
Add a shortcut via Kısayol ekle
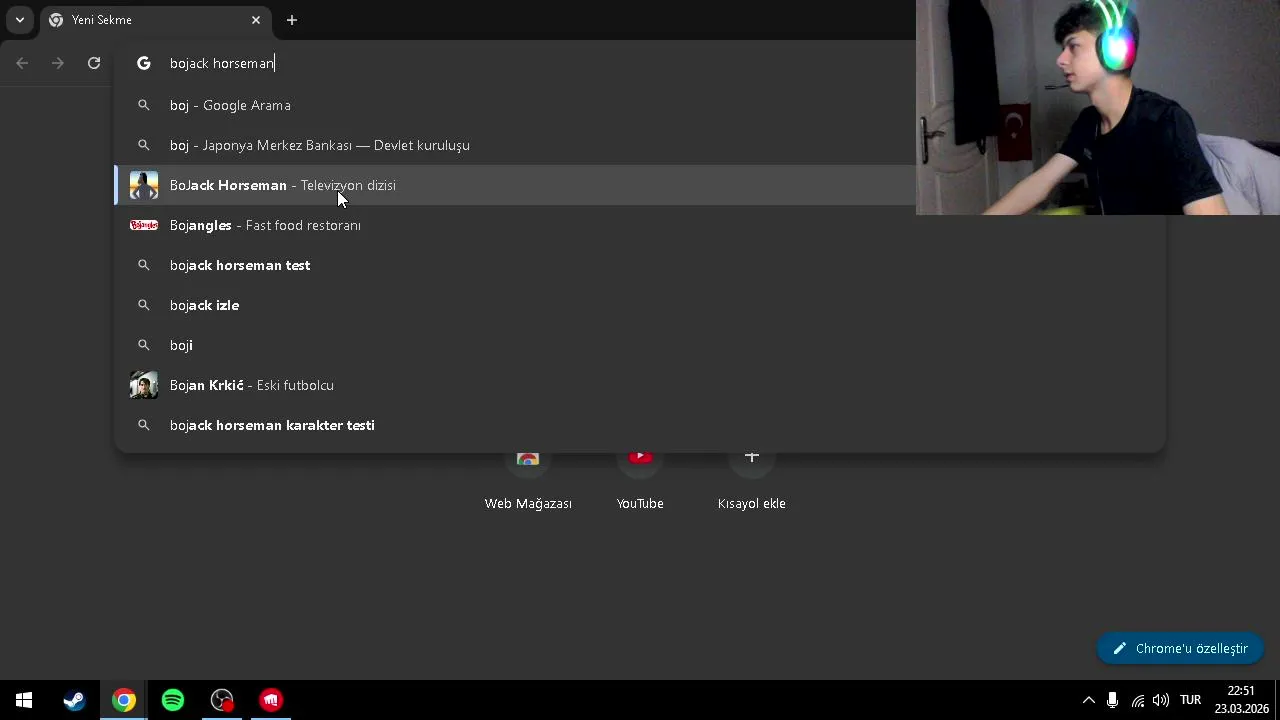coord(752,480)
